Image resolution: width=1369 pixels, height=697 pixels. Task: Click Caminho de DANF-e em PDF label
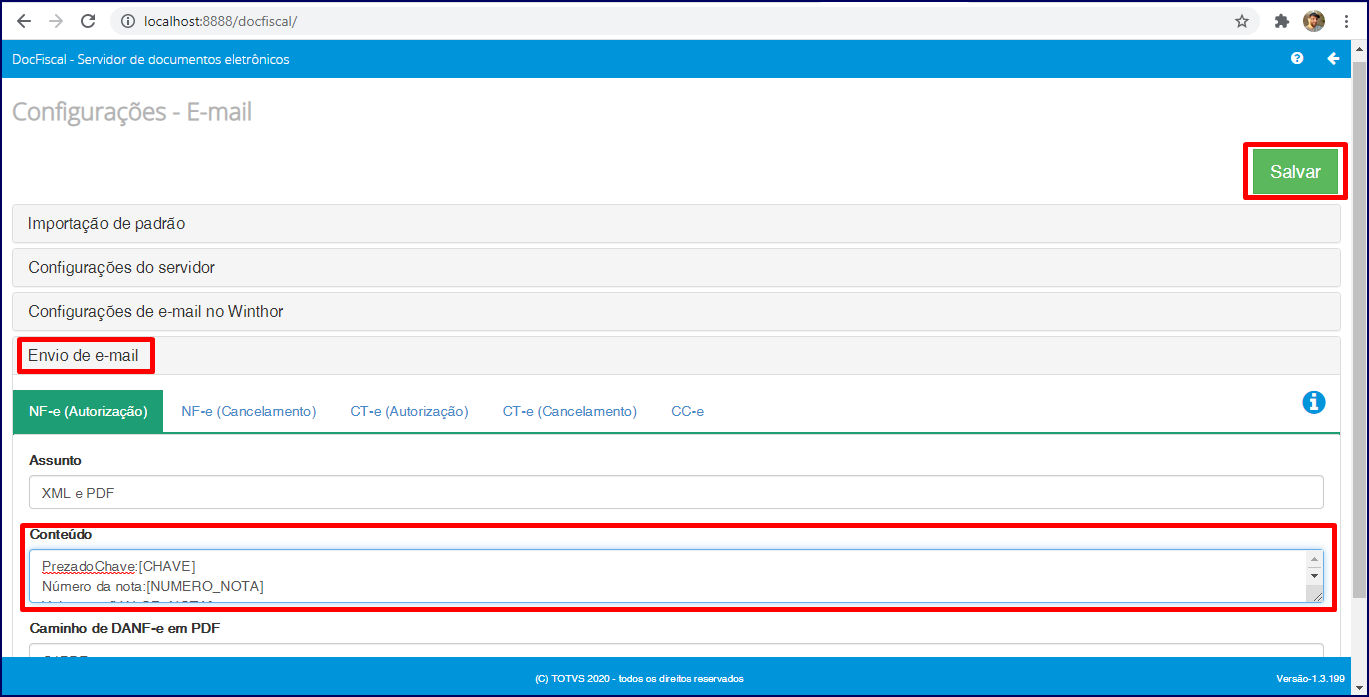coord(125,628)
